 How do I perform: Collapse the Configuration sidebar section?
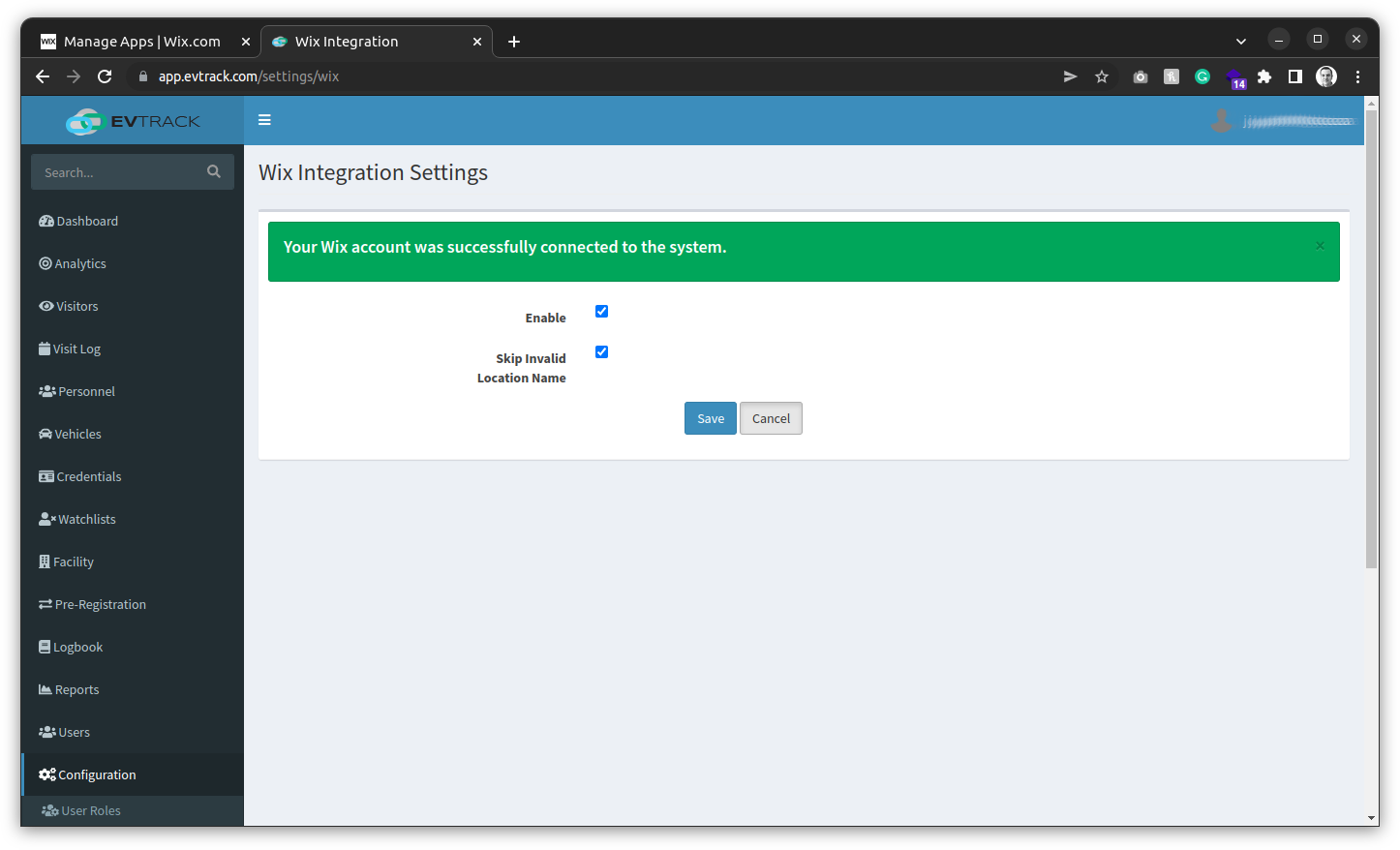pyautogui.click(x=133, y=774)
